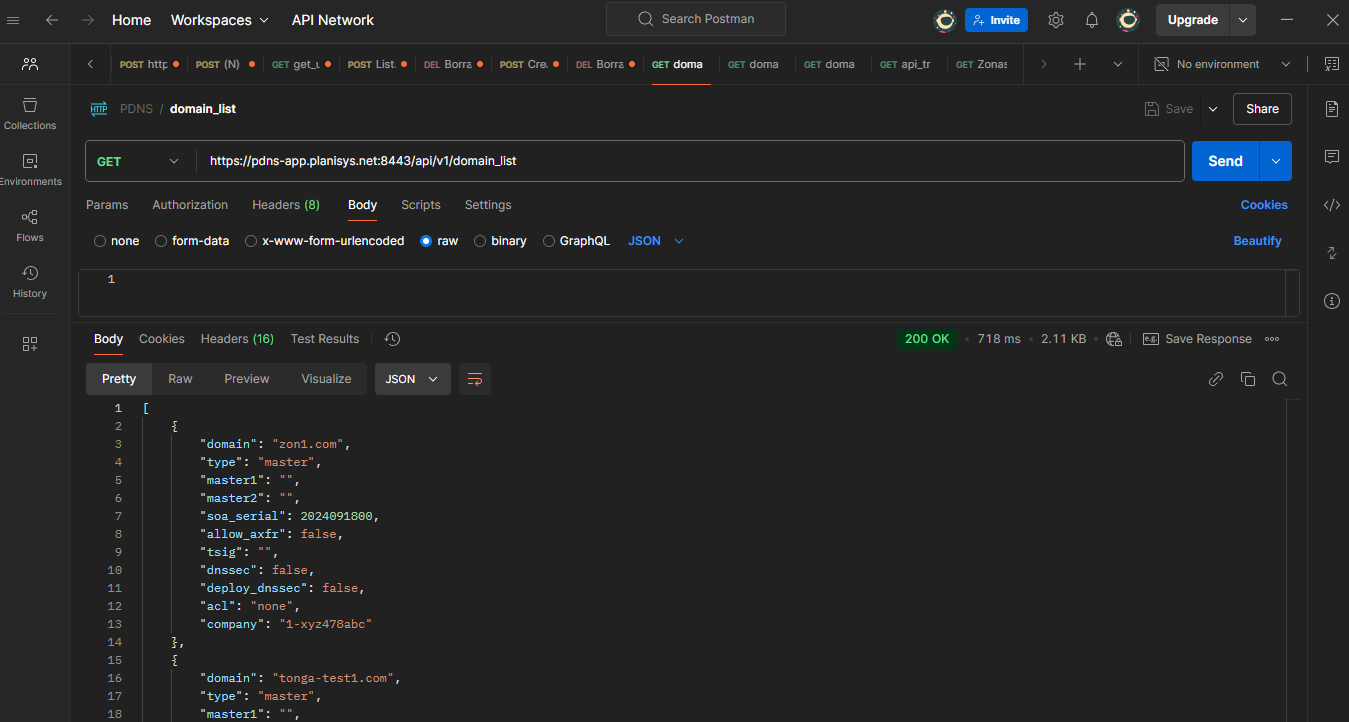Select the binary body type

coord(480,241)
